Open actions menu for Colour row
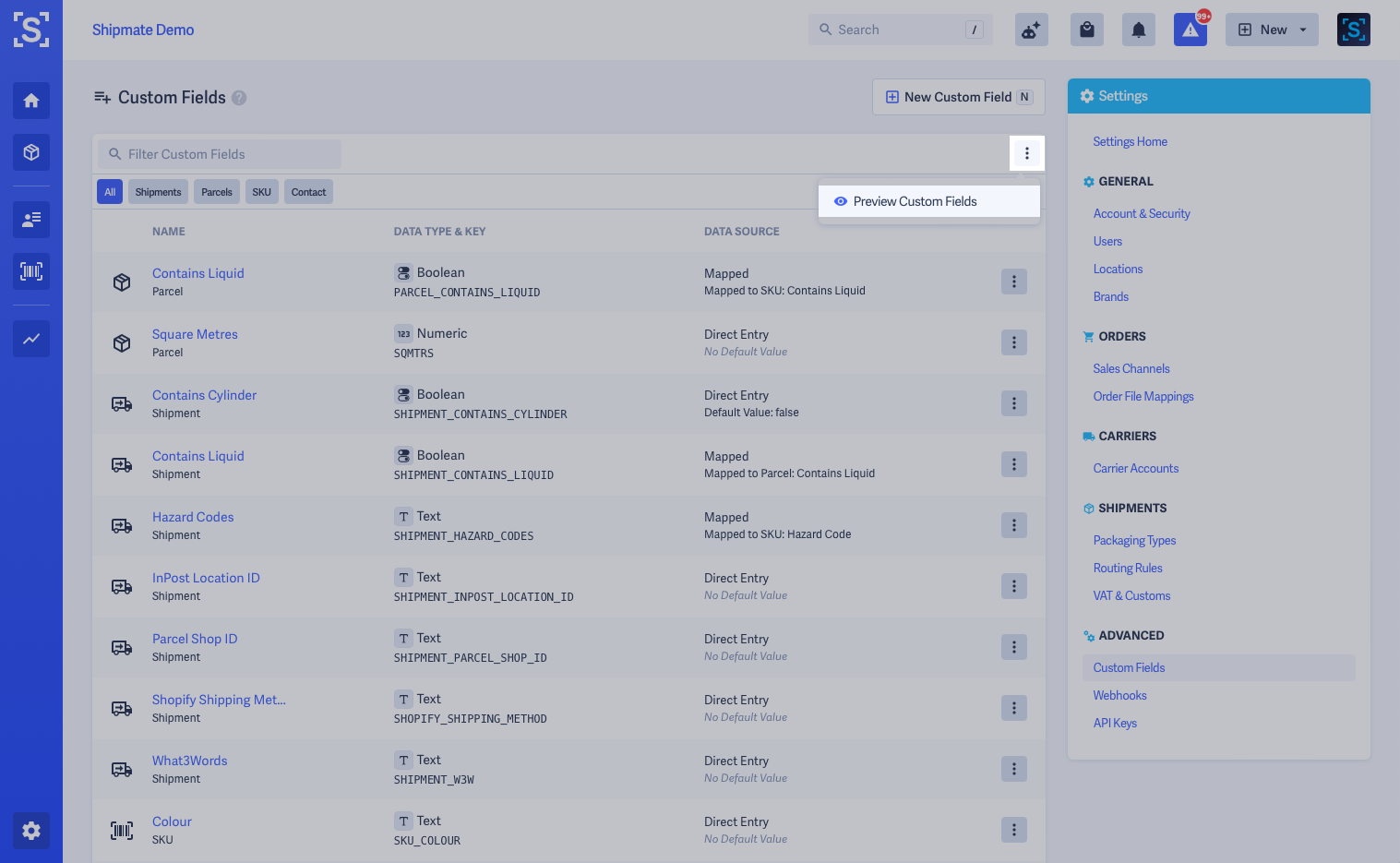 click(x=1014, y=830)
